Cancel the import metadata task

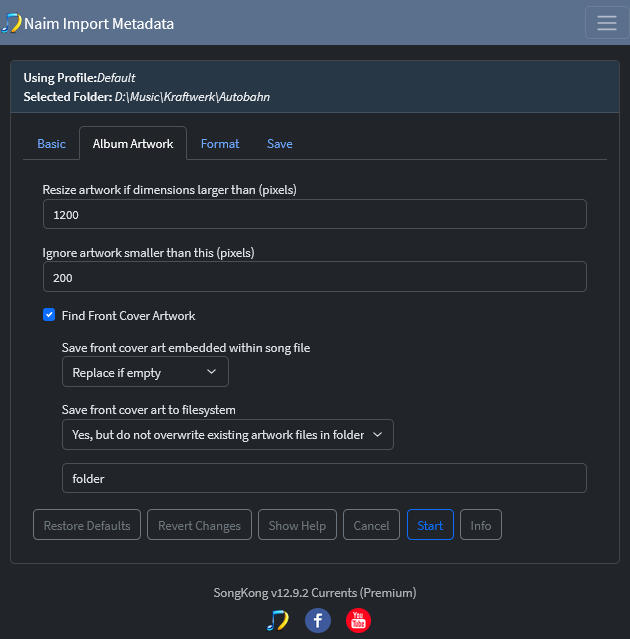tap(371, 525)
